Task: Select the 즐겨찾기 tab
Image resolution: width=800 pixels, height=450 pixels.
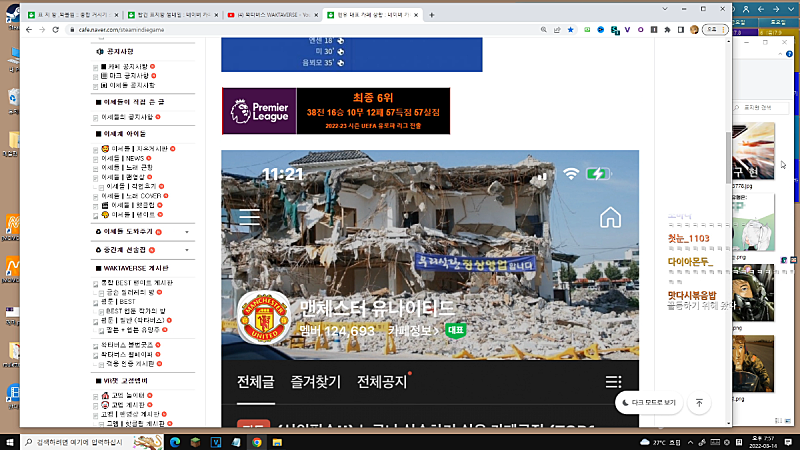Action: pos(315,382)
